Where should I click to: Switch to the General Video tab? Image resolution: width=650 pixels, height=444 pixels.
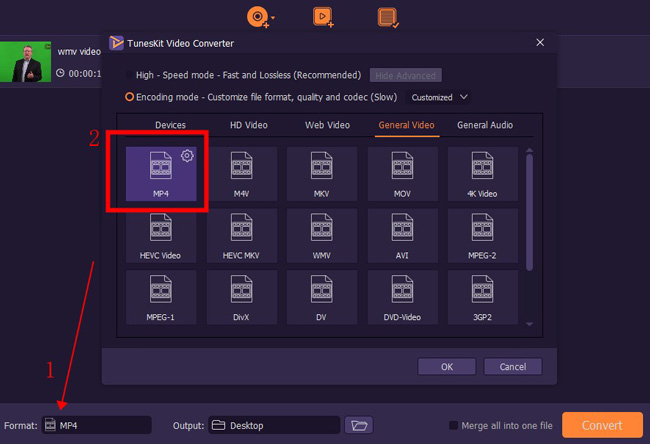(x=406, y=125)
